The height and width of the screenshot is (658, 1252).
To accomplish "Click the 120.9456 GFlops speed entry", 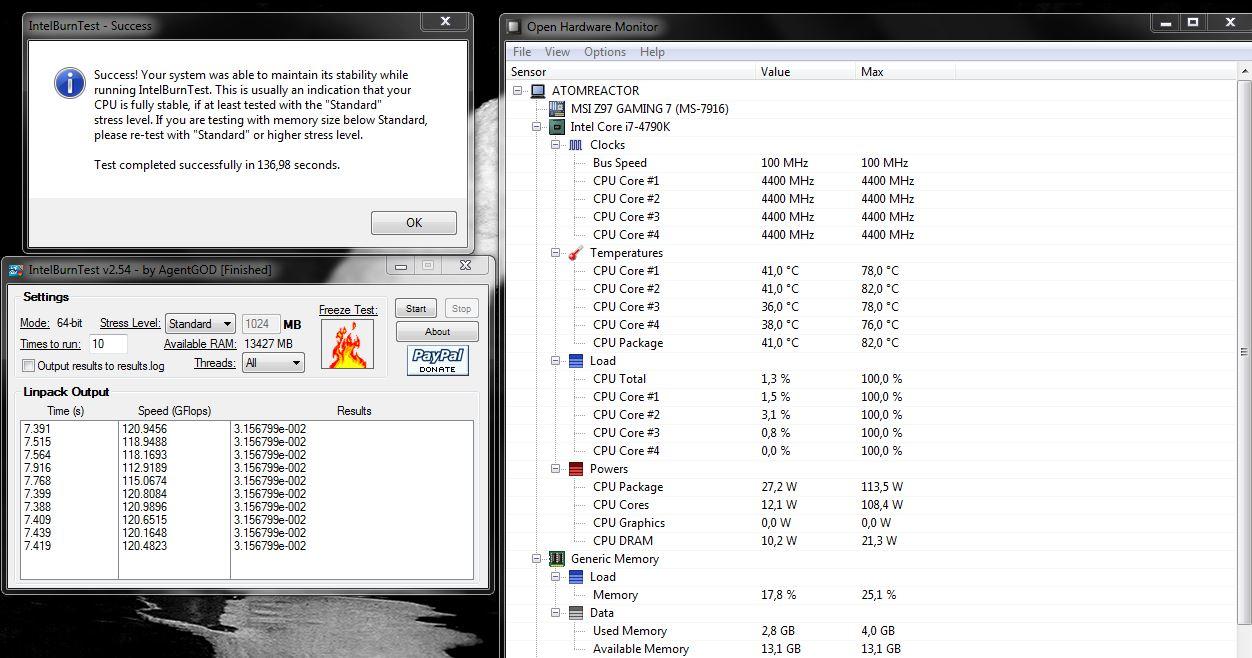I will coord(145,429).
